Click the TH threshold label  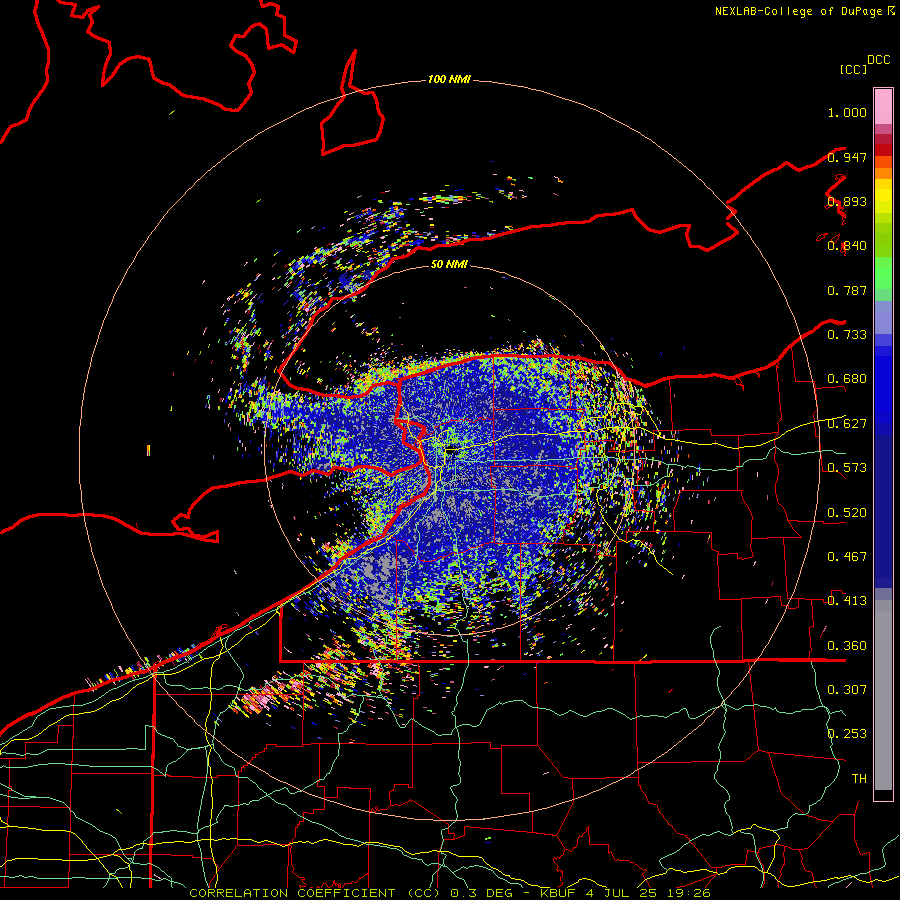[x=859, y=779]
